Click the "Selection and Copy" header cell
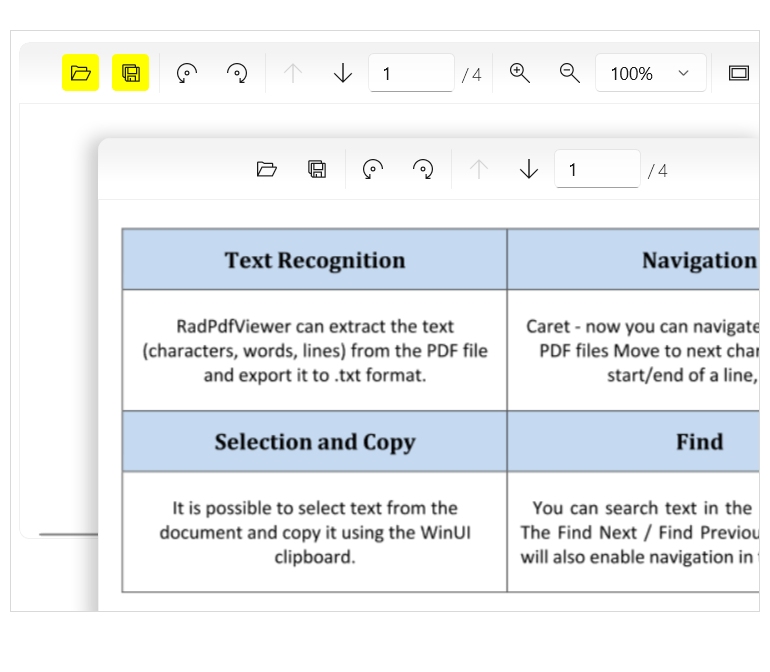 [x=315, y=442]
